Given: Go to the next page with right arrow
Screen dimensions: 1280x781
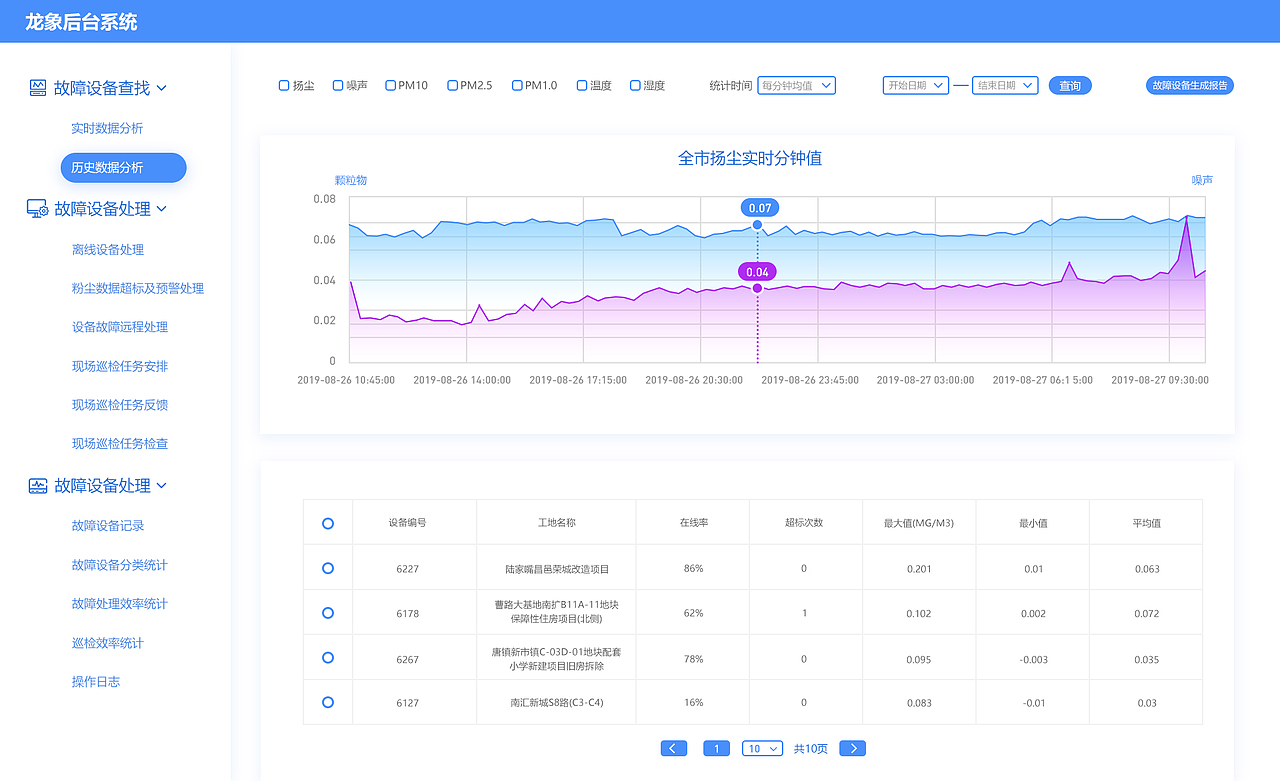Looking at the screenshot, I should [x=852, y=749].
